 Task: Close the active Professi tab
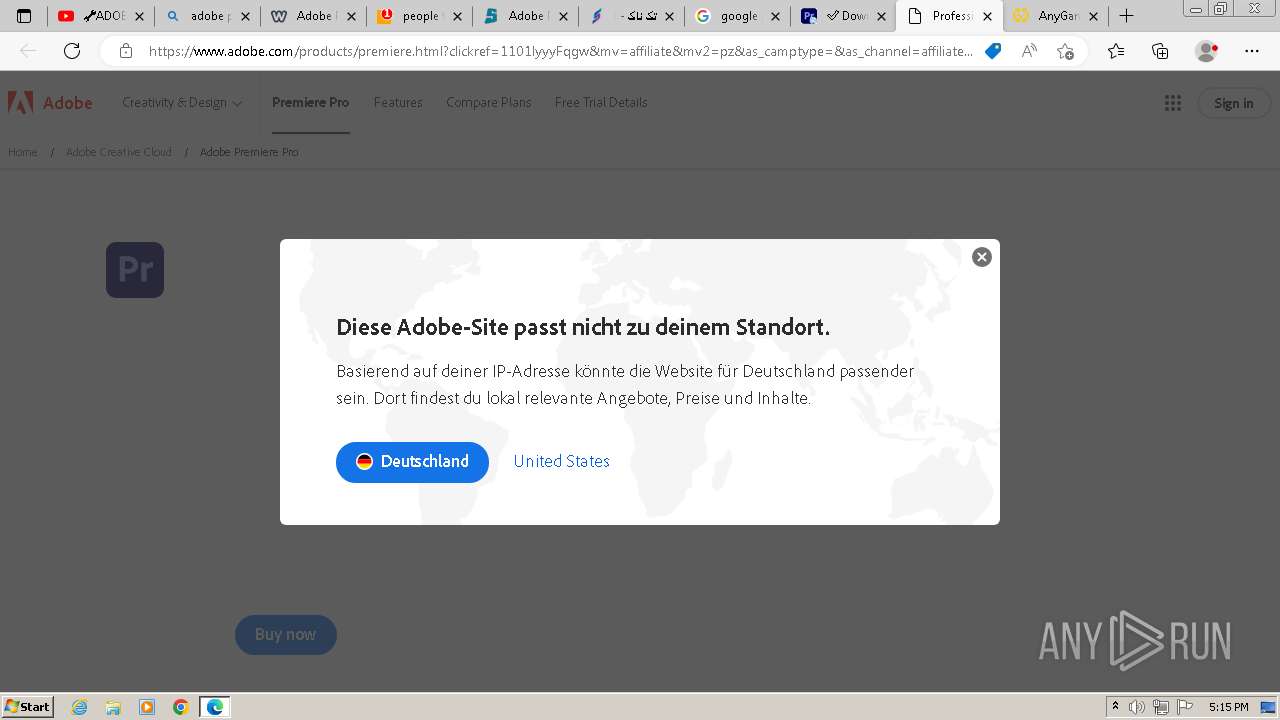point(988,16)
